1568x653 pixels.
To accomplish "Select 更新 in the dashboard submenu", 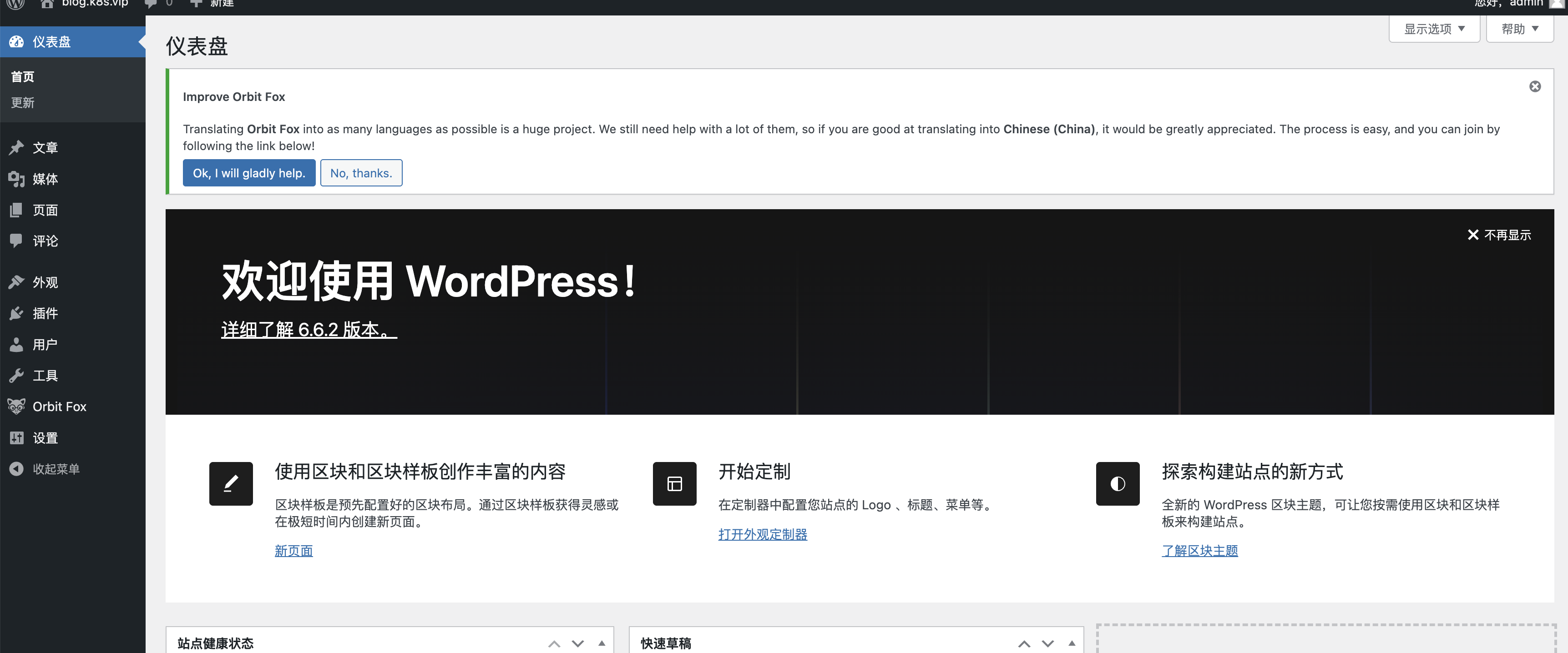I will pos(22,103).
